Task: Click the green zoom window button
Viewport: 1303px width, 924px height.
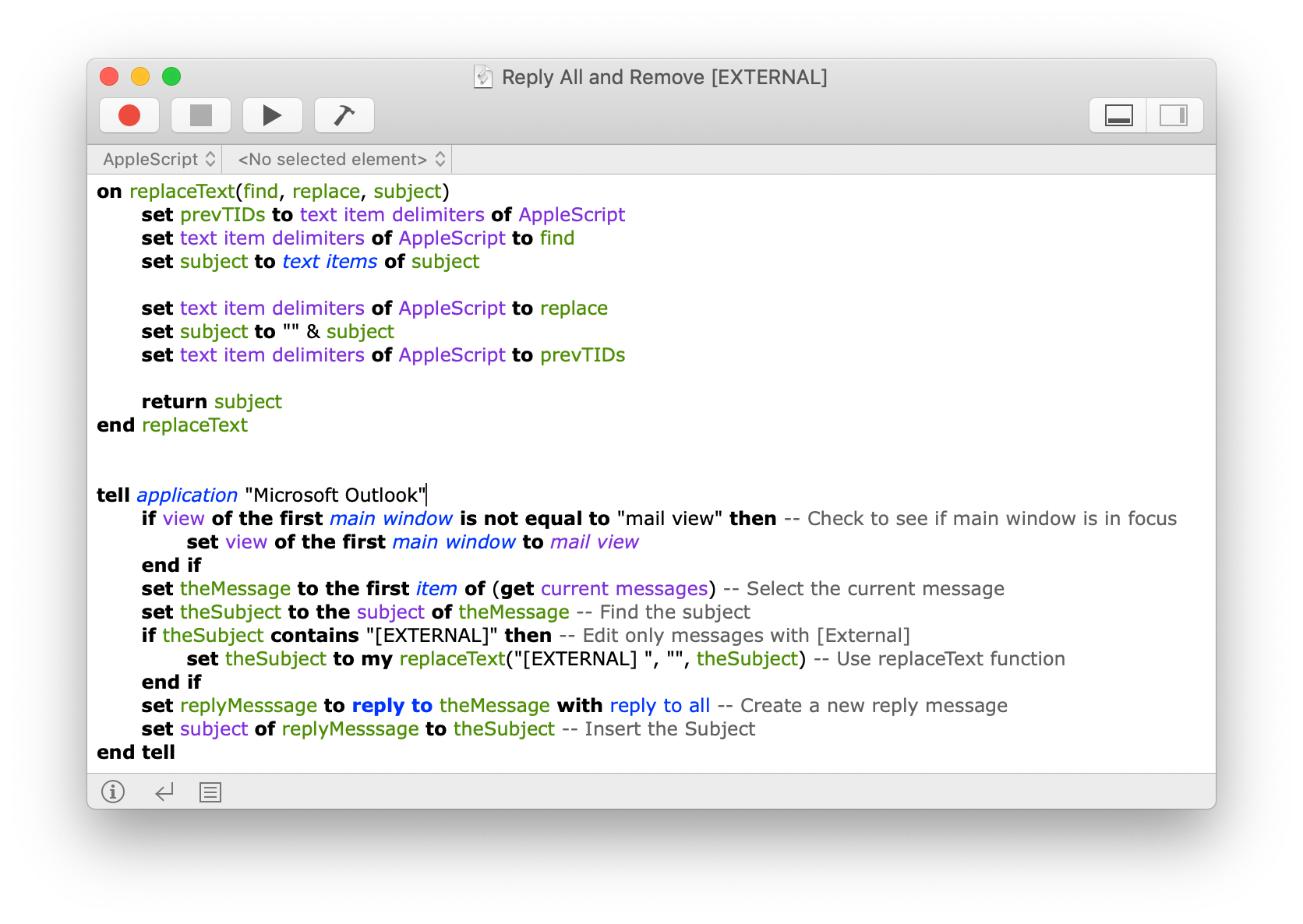Action: (171, 76)
